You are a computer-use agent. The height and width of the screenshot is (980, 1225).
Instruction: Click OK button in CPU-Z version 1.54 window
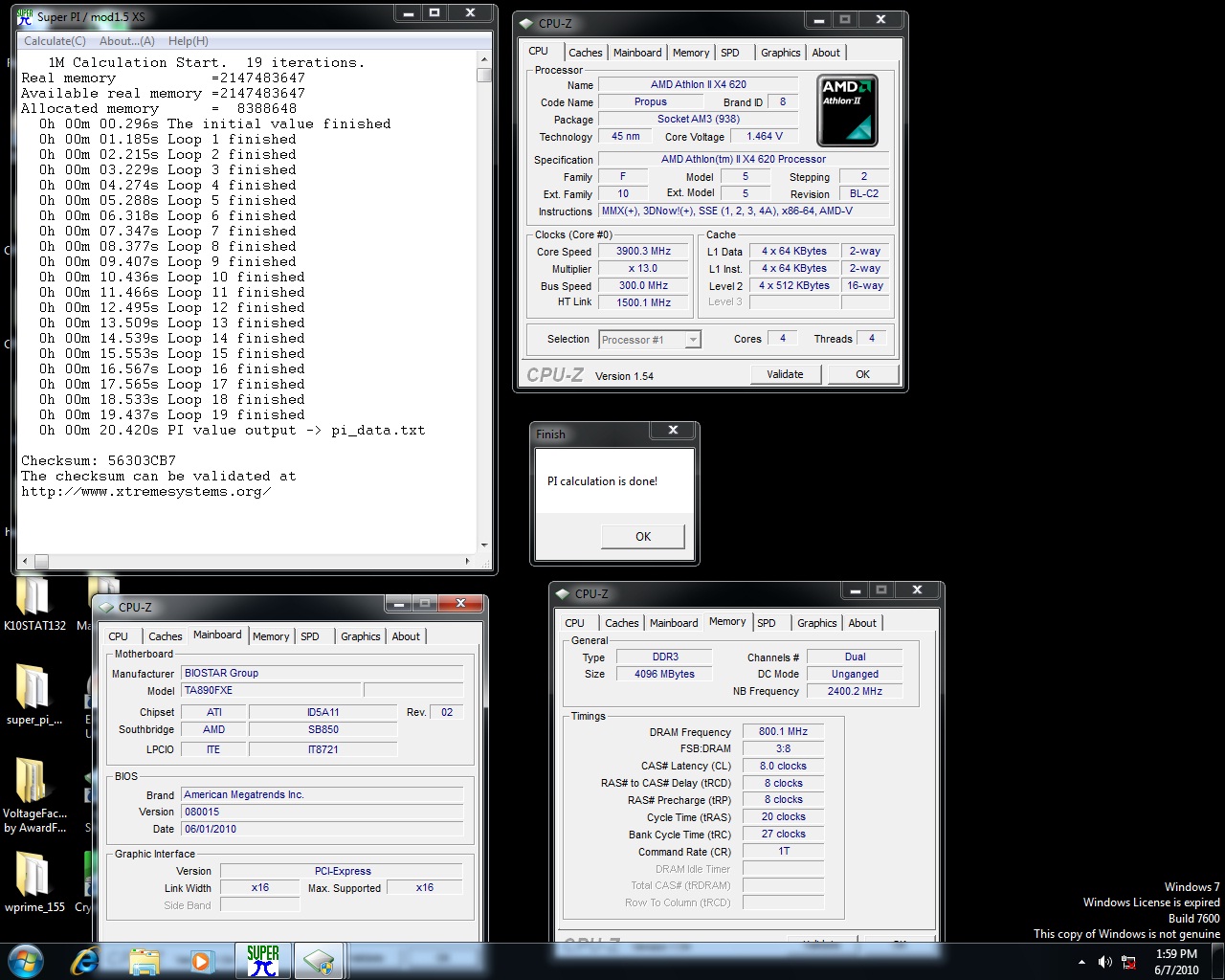863,374
